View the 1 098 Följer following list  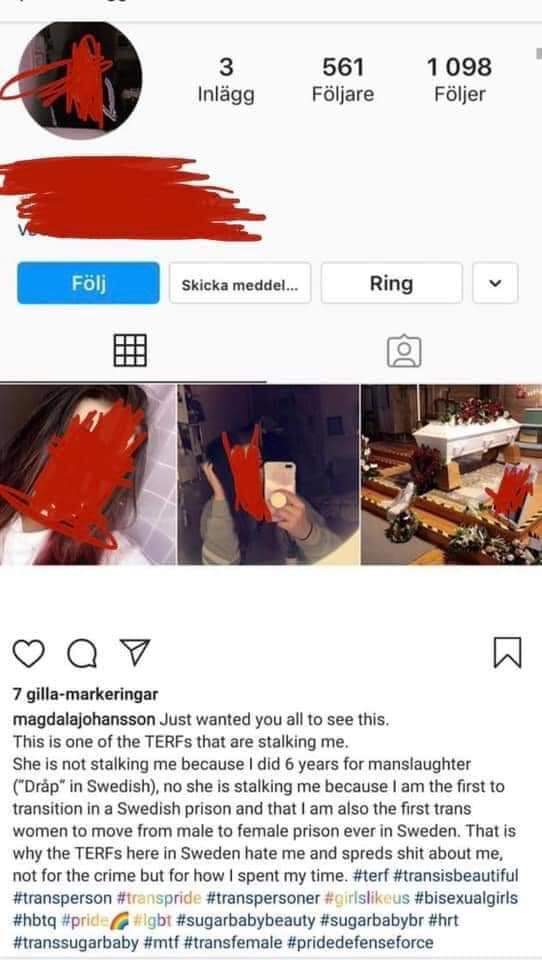[x=460, y=80]
